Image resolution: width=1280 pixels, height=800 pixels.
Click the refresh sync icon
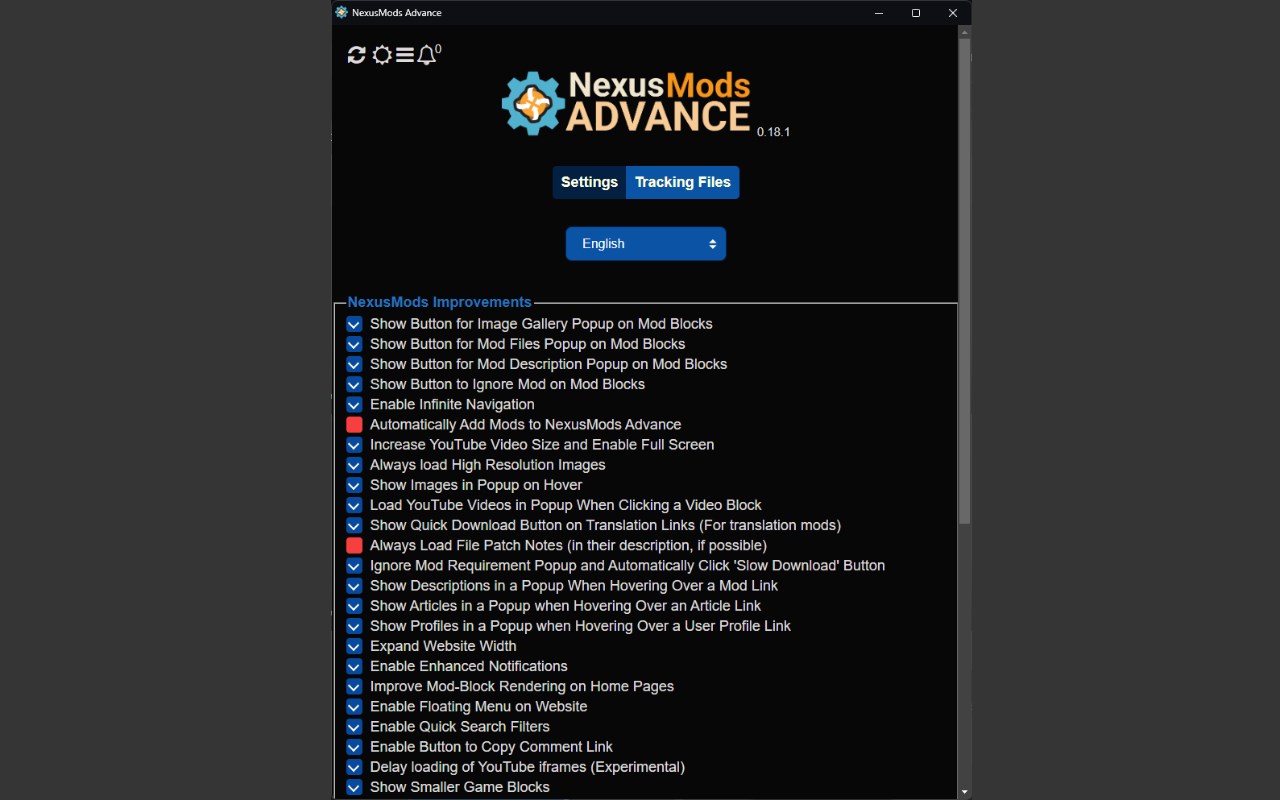pos(356,55)
